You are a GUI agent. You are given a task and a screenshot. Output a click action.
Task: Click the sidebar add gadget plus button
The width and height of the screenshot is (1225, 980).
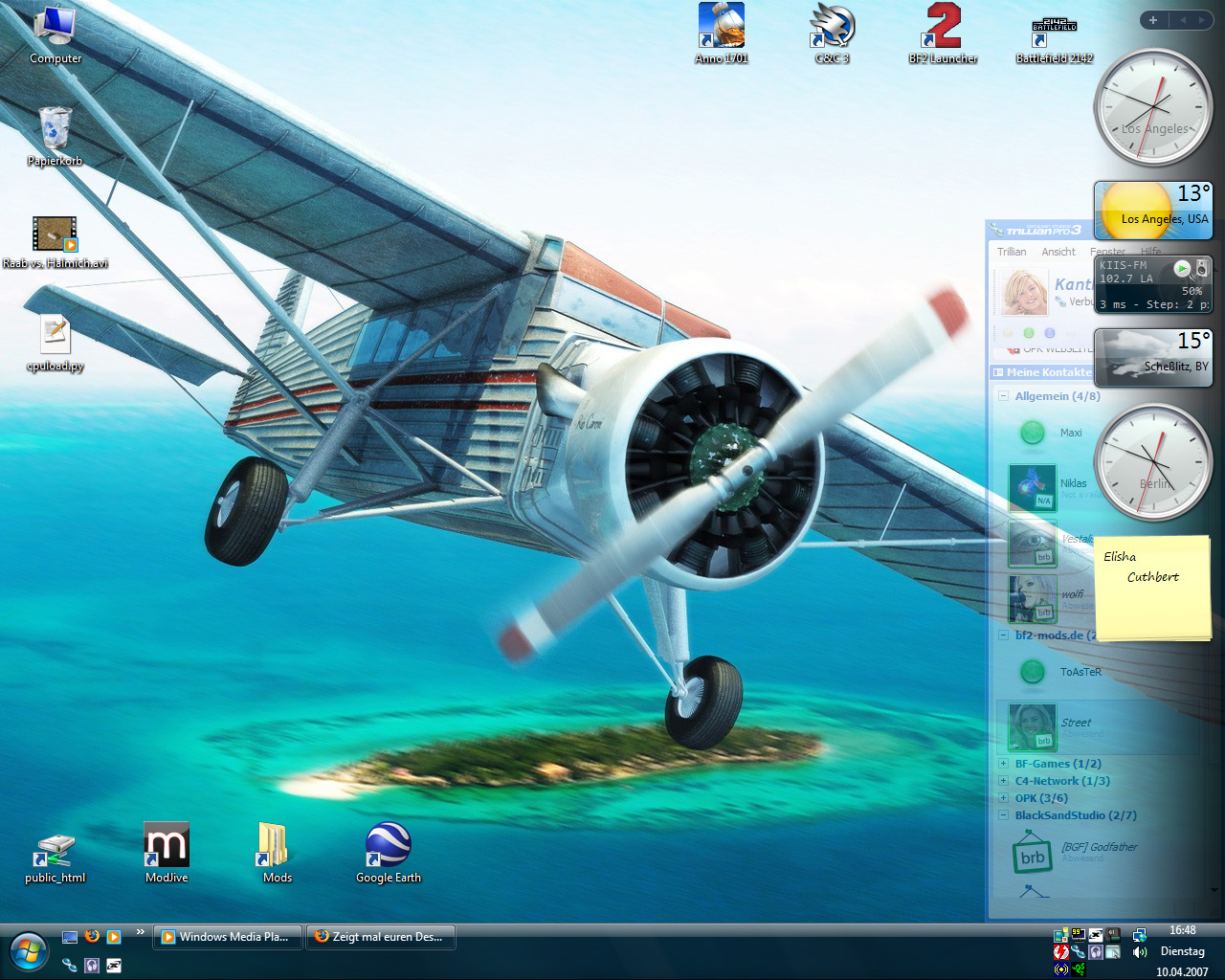click(1153, 20)
